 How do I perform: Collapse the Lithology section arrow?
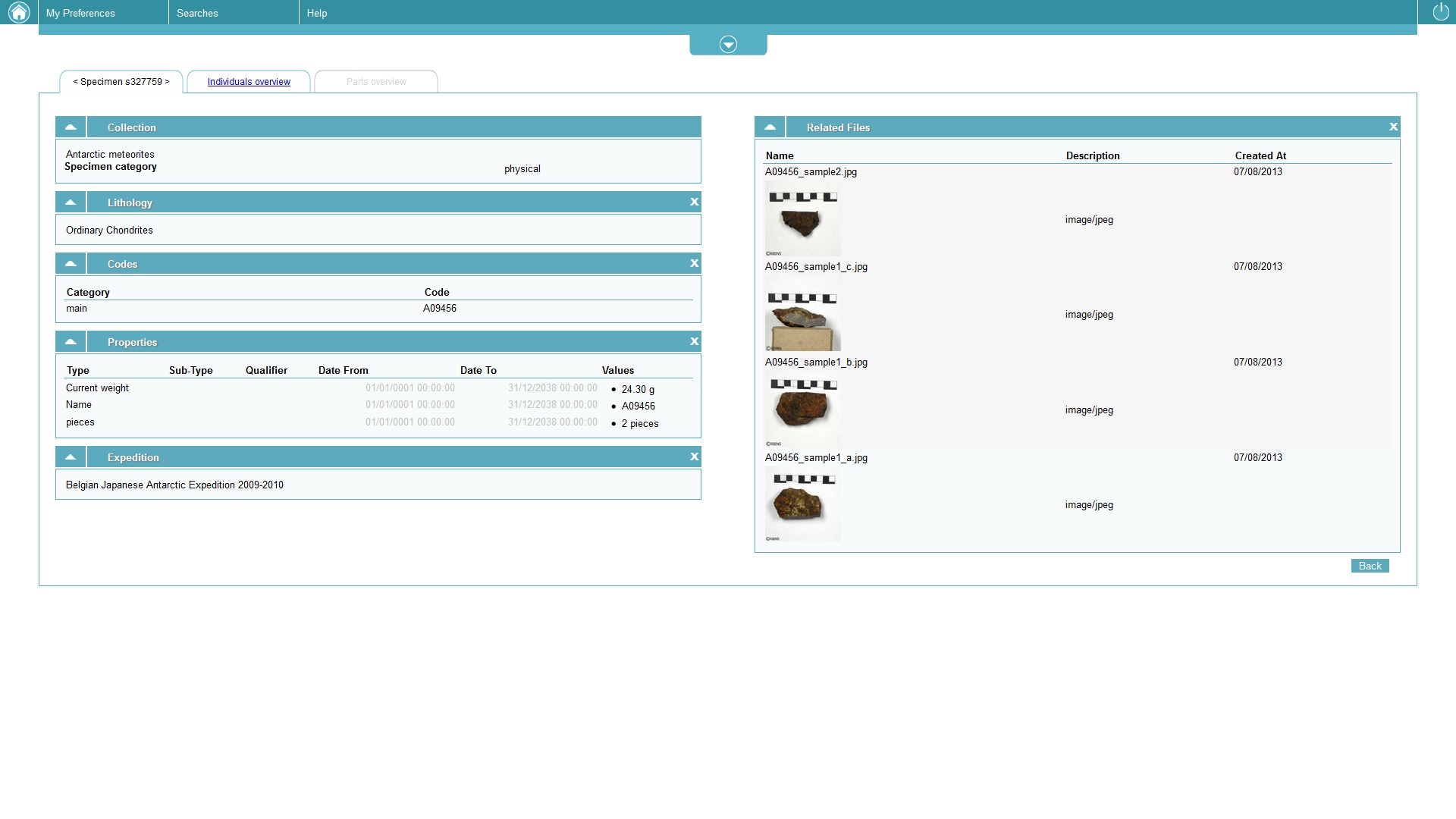71,202
